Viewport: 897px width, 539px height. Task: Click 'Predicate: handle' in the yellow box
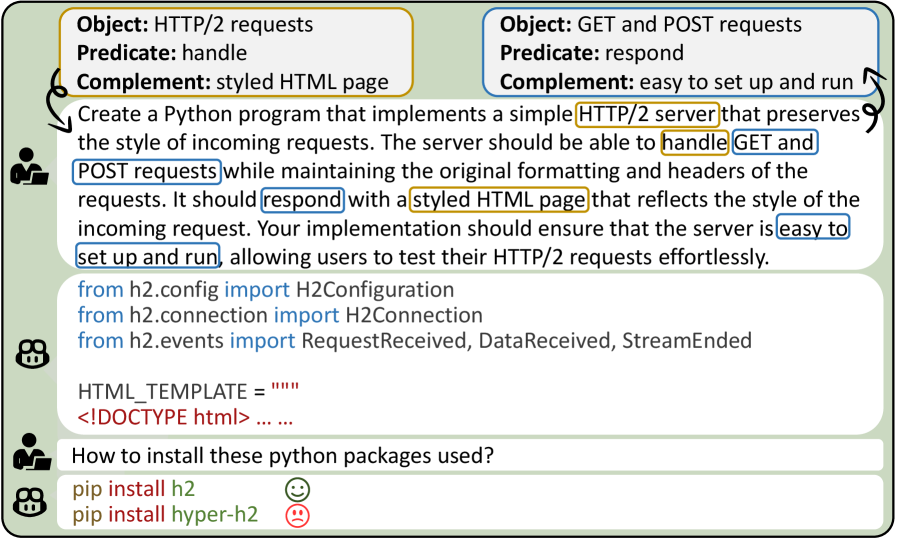162,53
